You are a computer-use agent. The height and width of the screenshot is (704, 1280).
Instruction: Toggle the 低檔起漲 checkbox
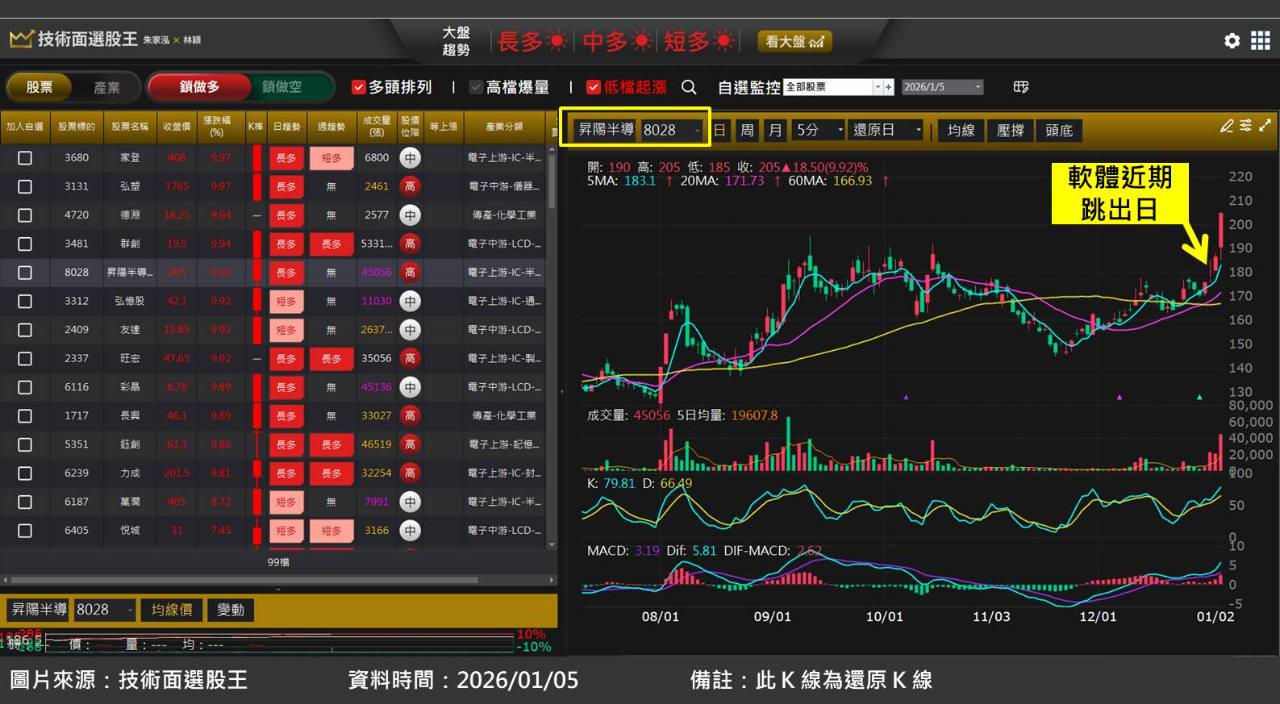594,87
